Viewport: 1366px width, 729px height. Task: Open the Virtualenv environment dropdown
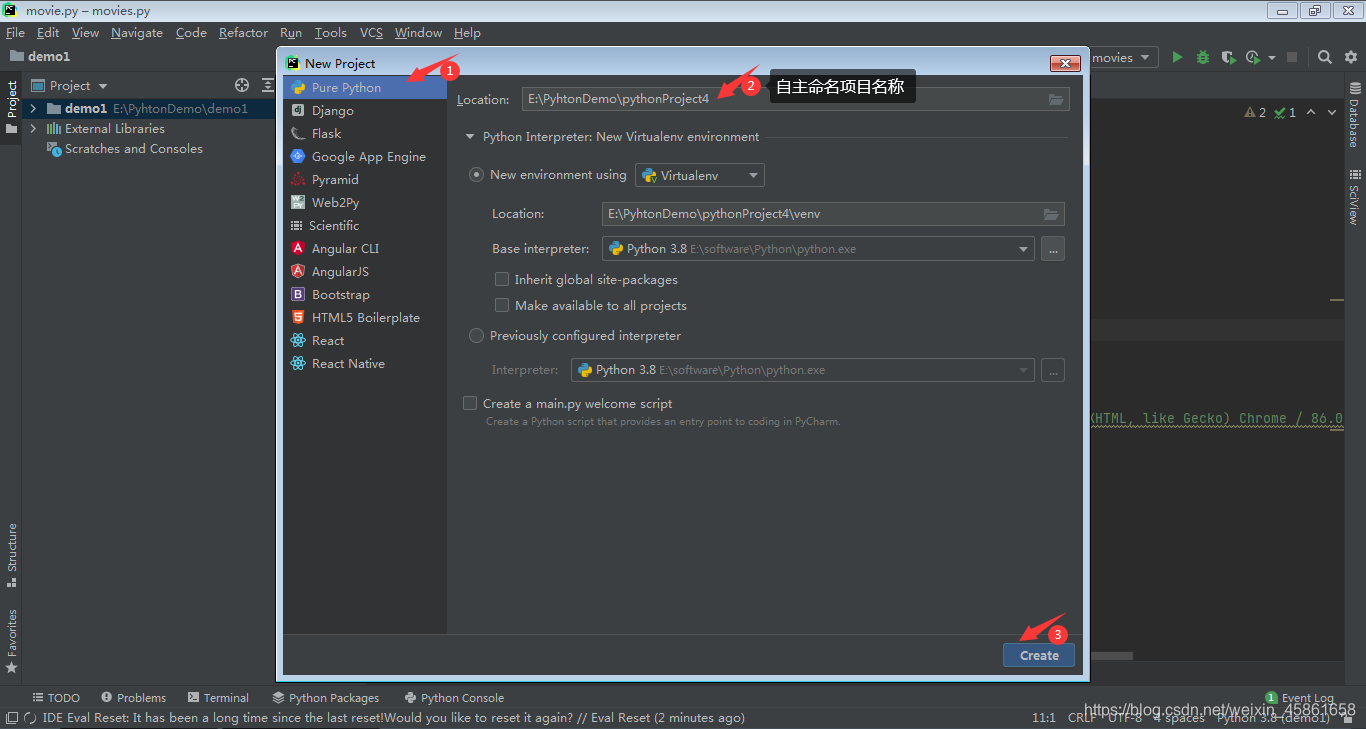coord(700,175)
